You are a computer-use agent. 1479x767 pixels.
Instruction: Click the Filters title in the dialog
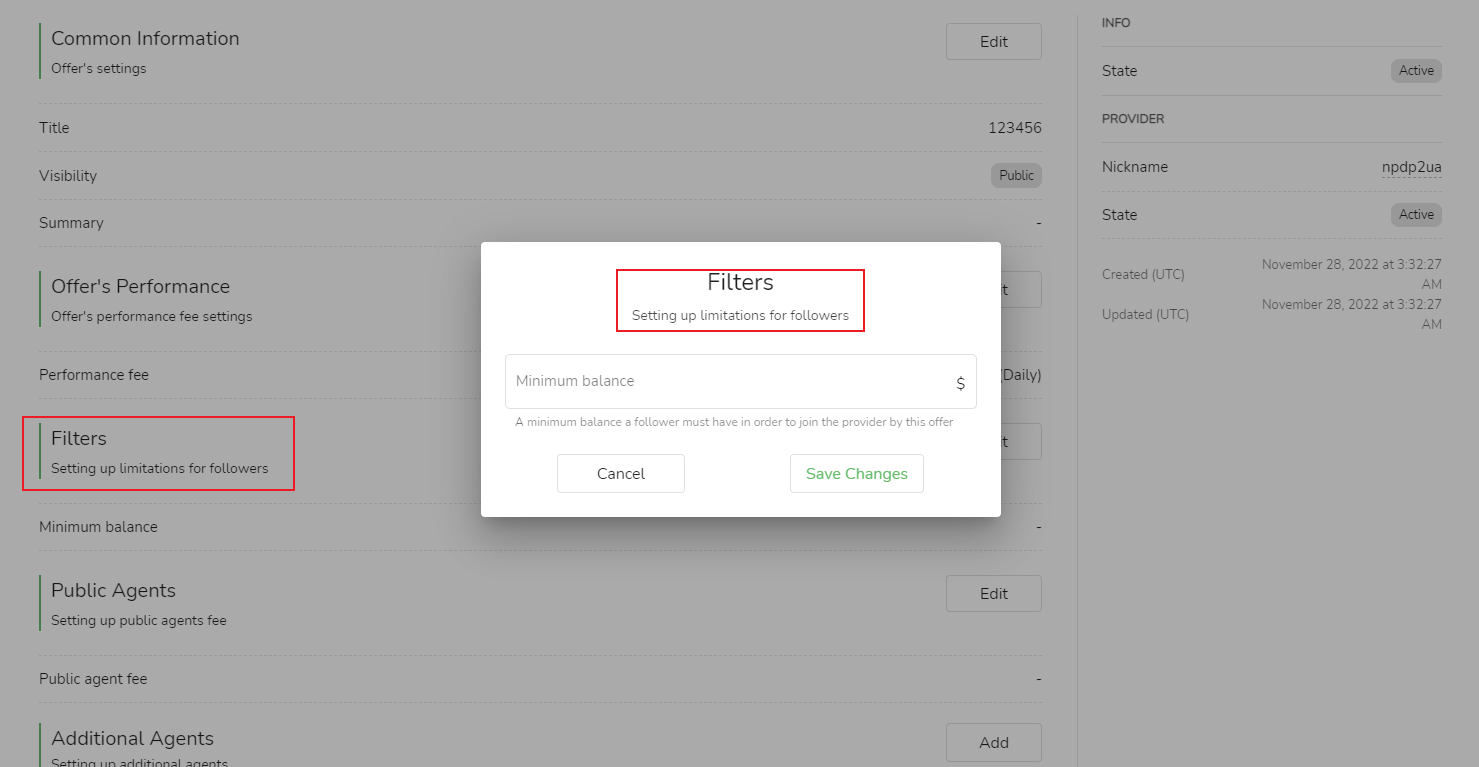click(740, 283)
